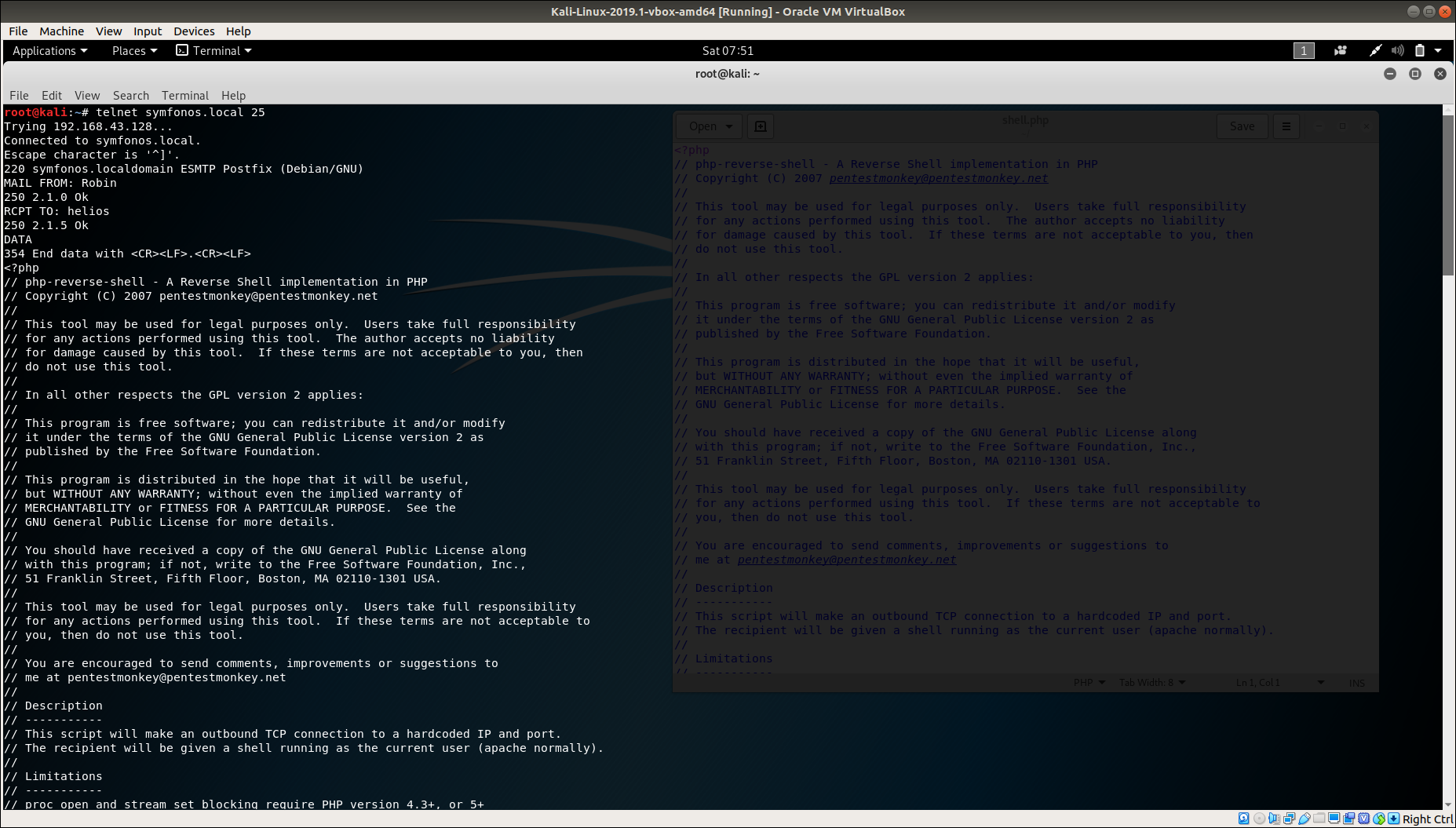Open the PHP language selector in gedit

click(1089, 683)
